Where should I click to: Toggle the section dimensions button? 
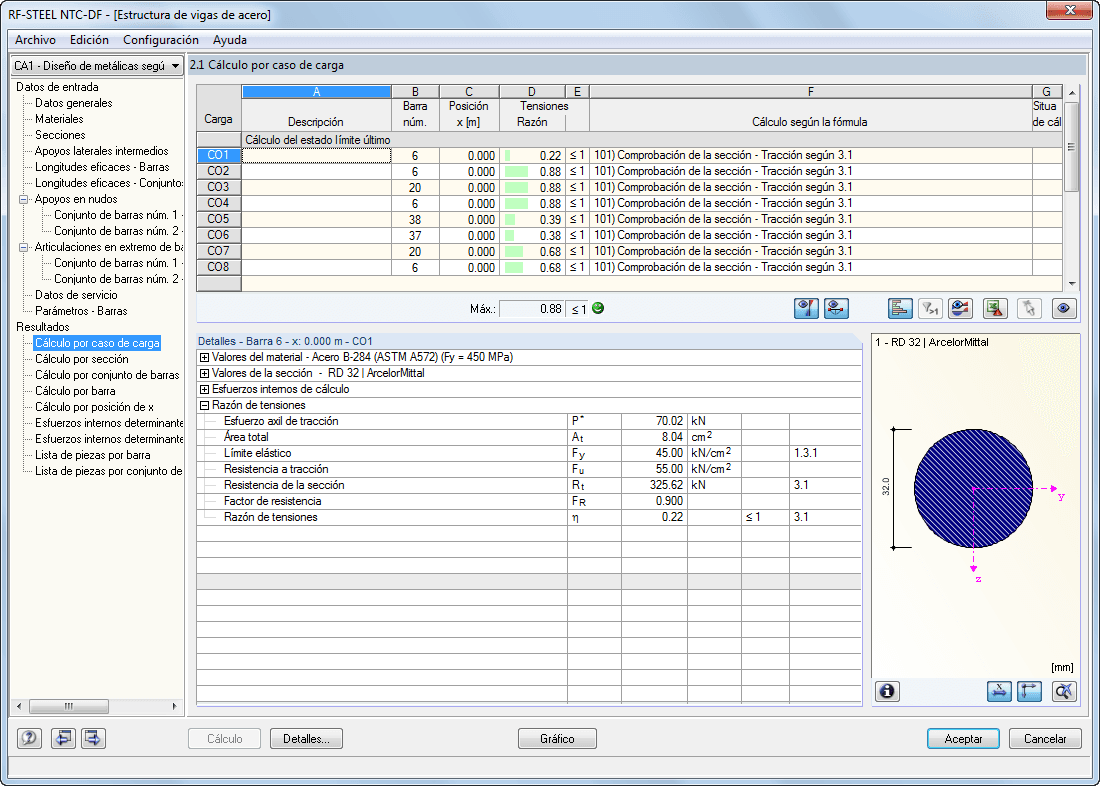999,691
